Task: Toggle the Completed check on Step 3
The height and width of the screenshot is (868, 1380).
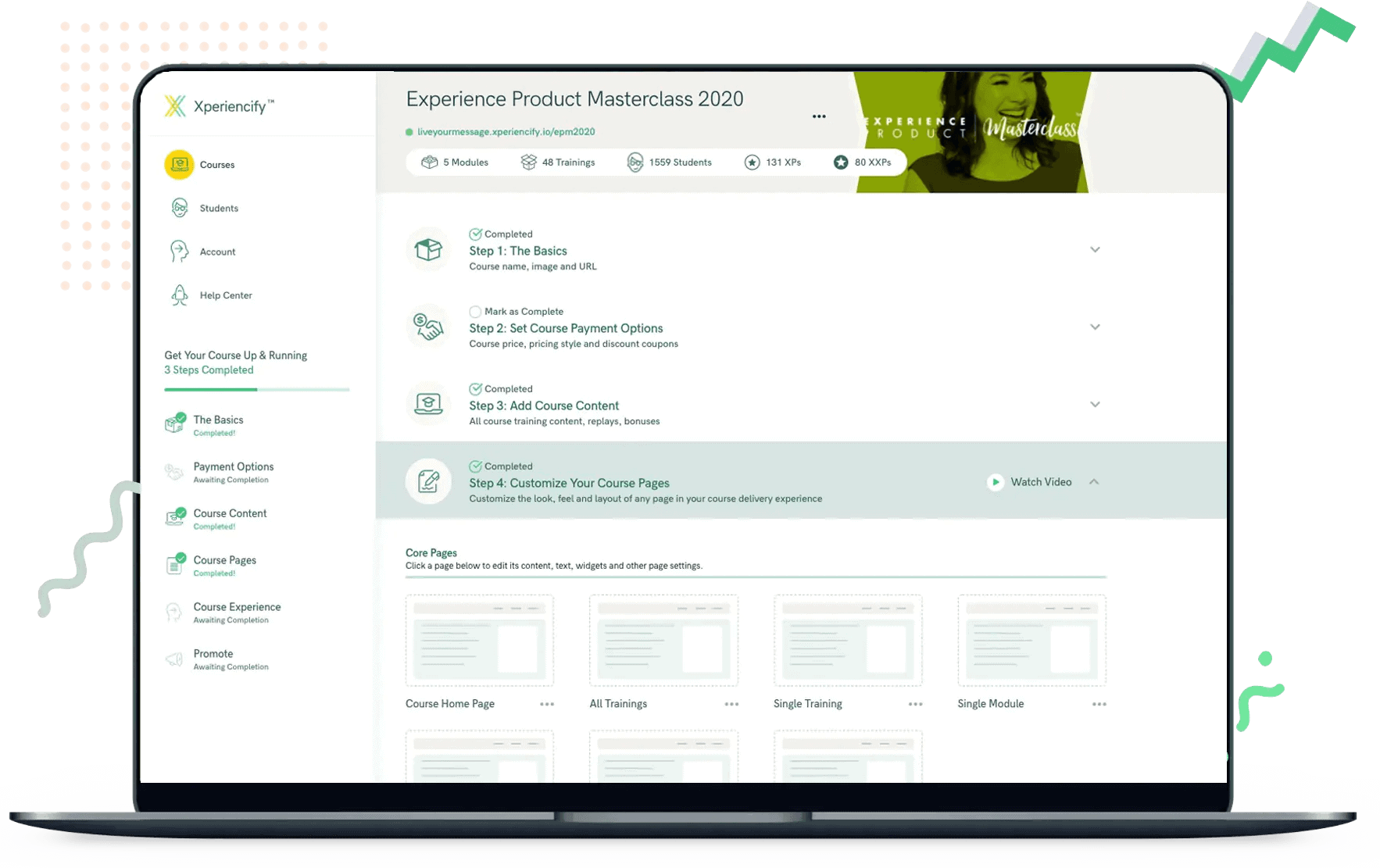Action: click(475, 388)
